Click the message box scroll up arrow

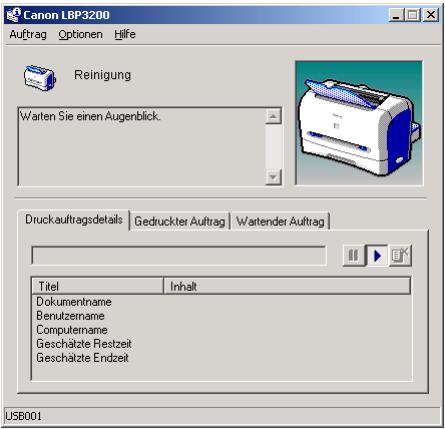click(x=273, y=116)
